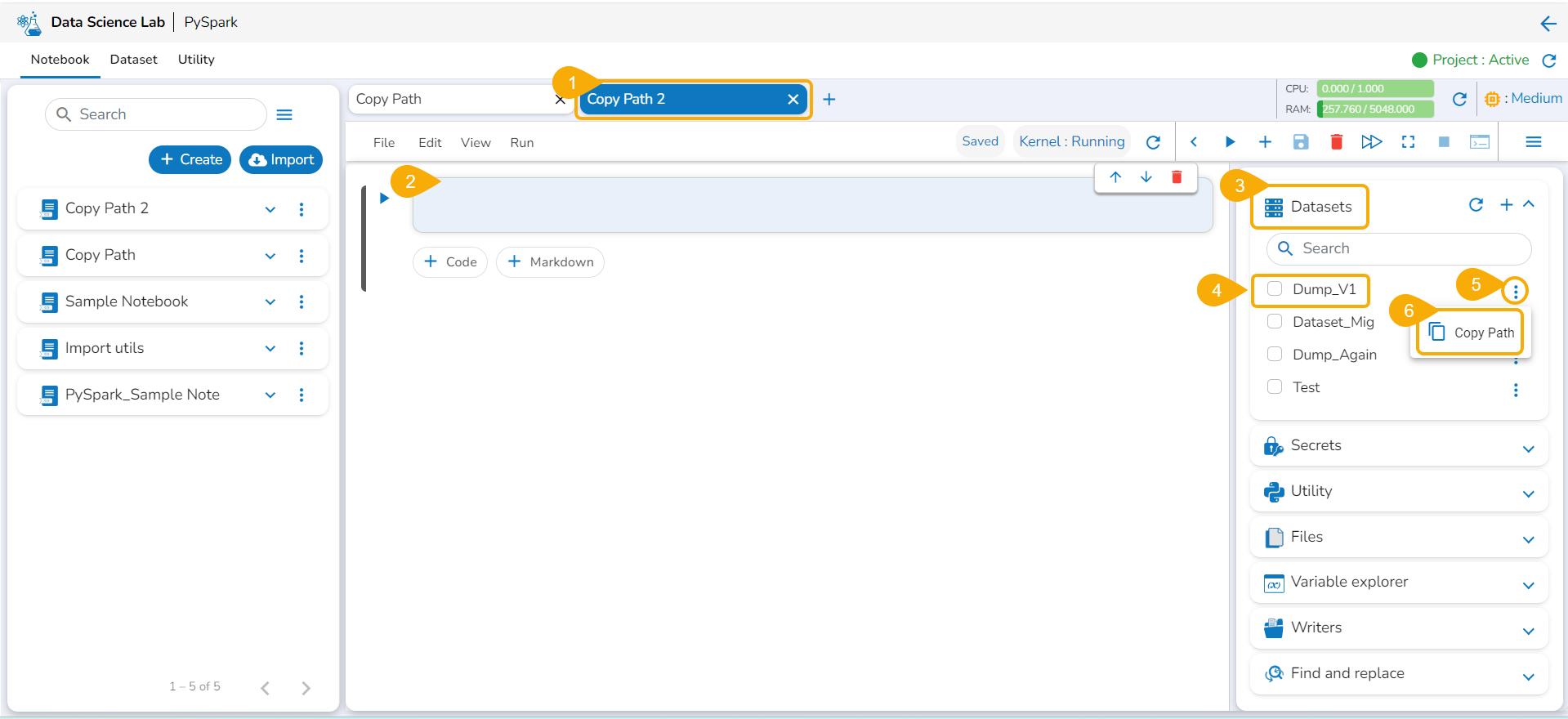Click in the notebook Search field
The height and width of the screenshot is (719, 1568).
156,114
